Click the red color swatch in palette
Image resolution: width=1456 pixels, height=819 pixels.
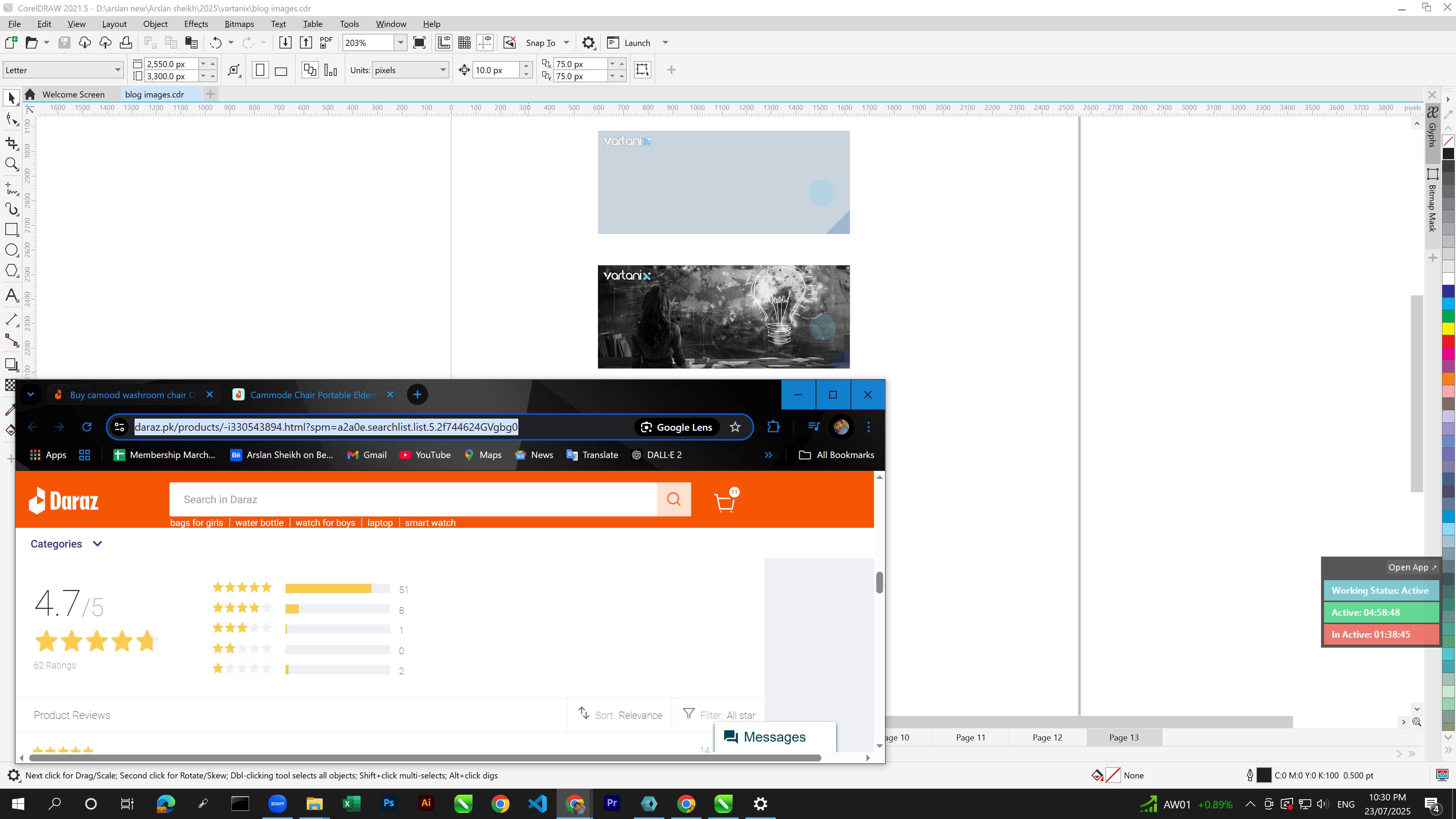click(1448, 341)
